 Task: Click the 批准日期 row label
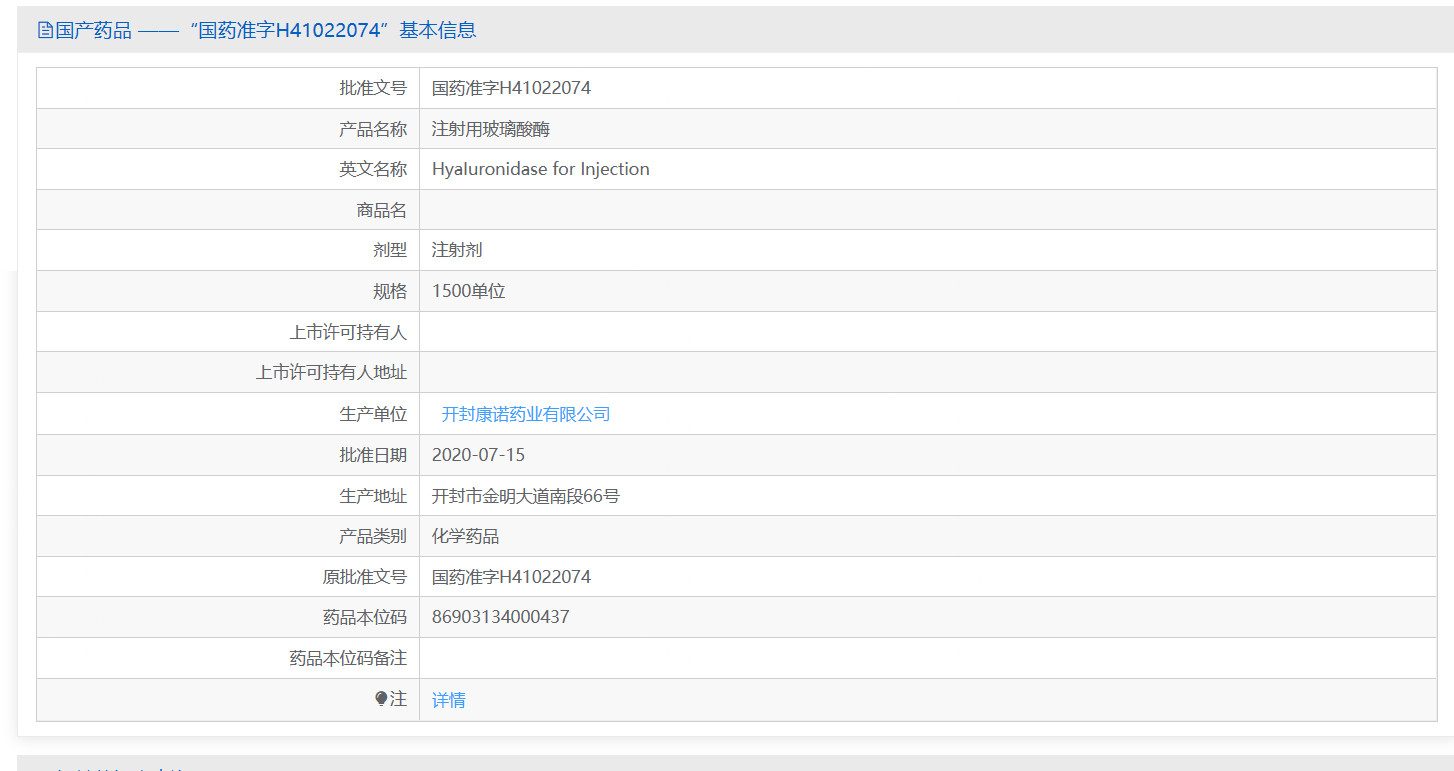(373, 455)
